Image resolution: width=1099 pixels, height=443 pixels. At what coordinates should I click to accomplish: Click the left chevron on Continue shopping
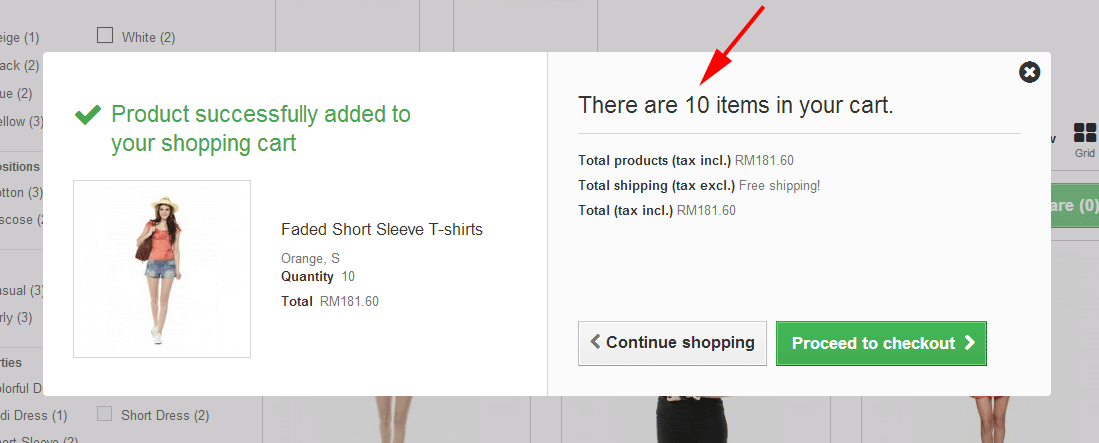coord(596,342)
